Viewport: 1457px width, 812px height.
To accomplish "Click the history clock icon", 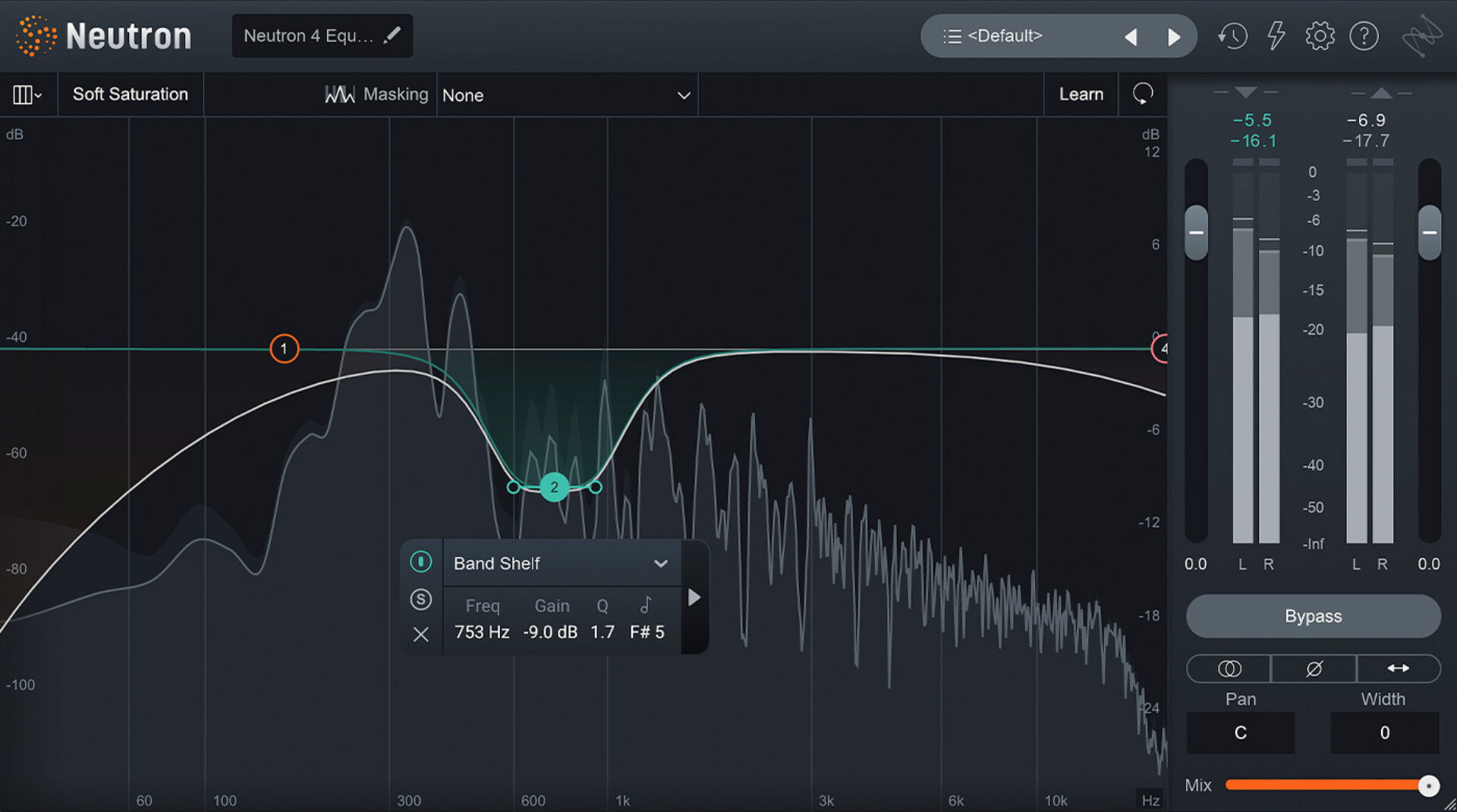I will click(1233, 35).
